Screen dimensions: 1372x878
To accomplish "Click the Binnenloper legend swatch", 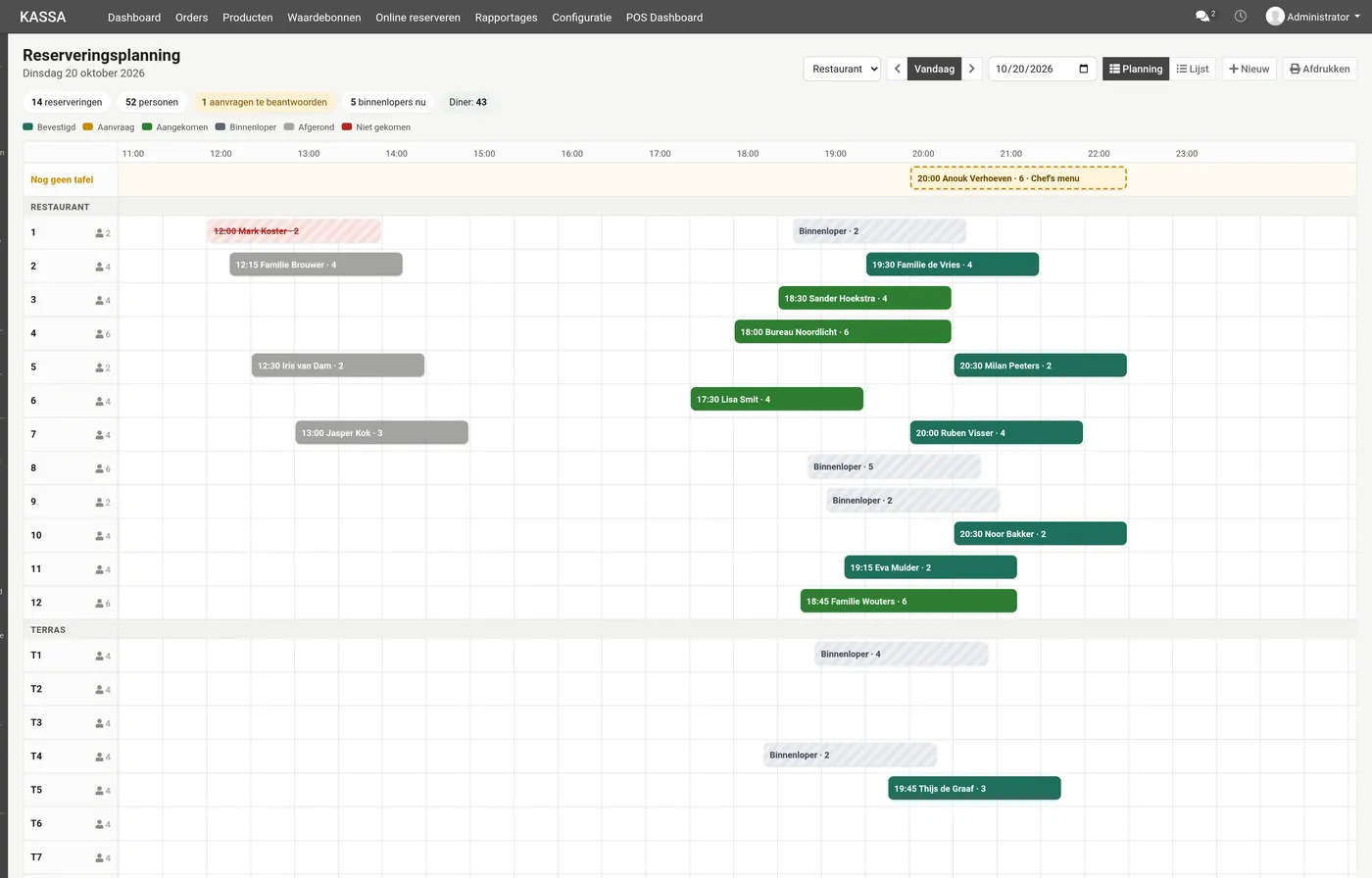I will pyautogui.click(x=220, y=127).
